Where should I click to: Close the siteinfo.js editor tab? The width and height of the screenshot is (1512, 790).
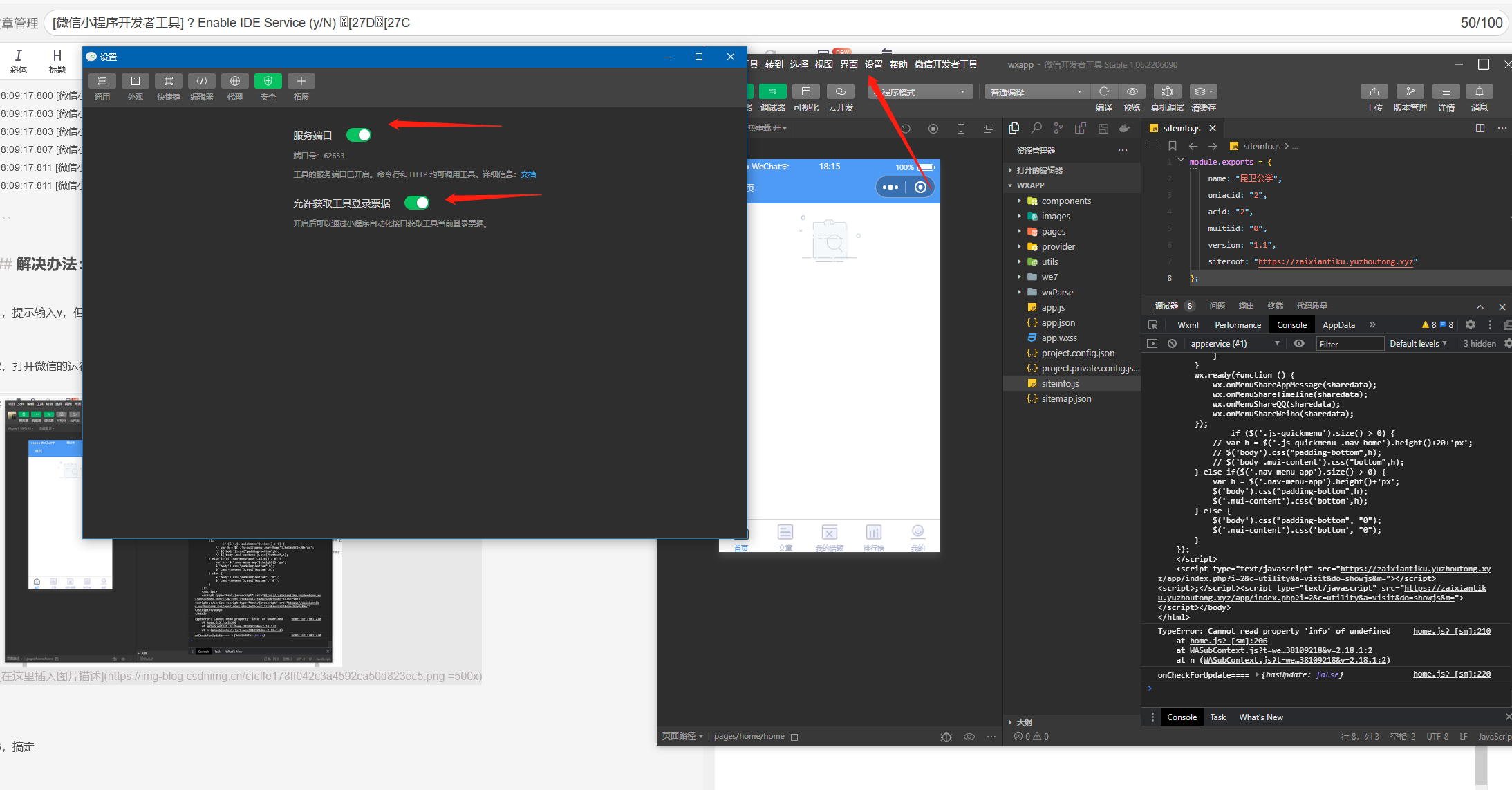point(1213,128)
